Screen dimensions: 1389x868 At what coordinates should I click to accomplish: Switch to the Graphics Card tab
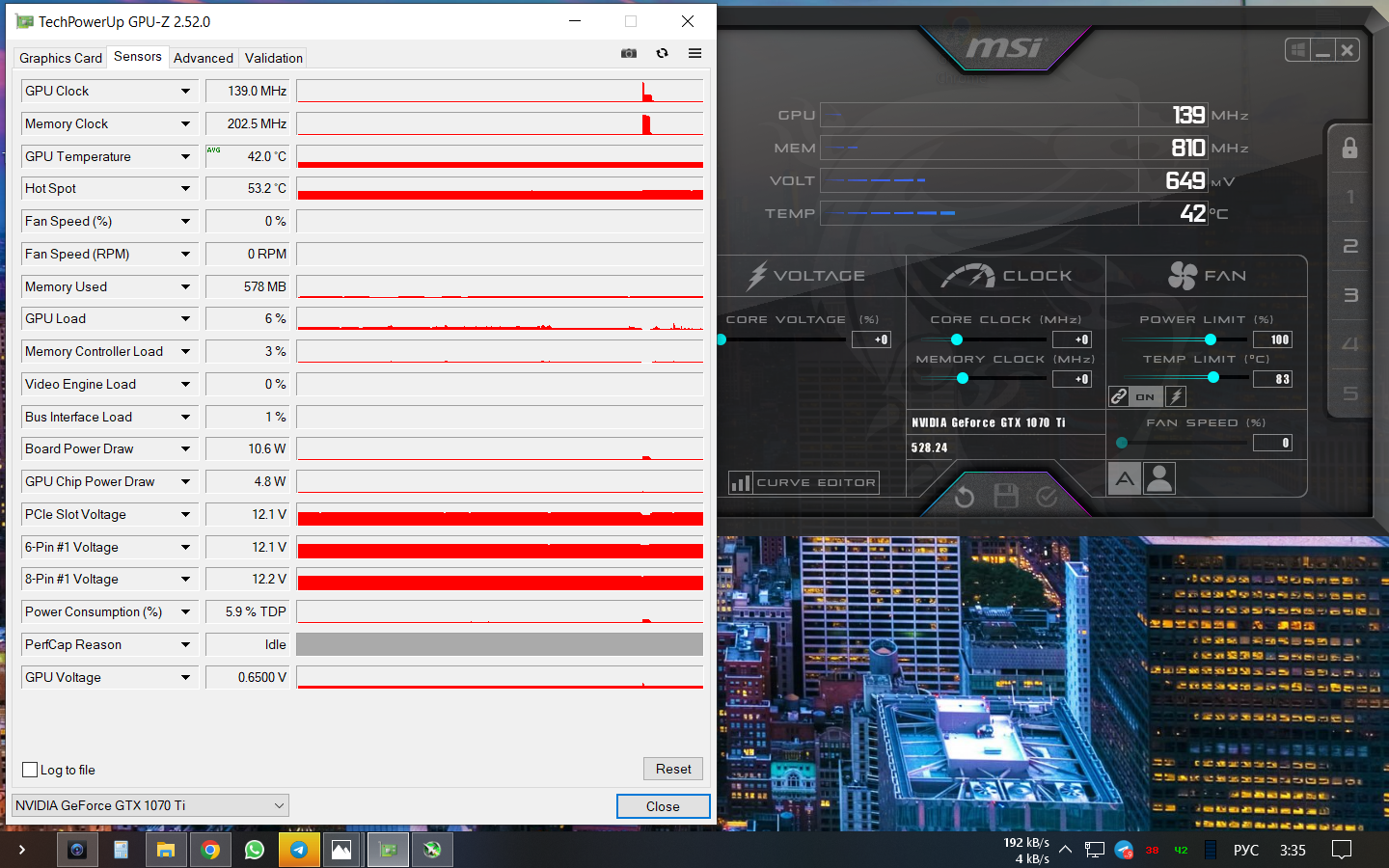[61, 58]
